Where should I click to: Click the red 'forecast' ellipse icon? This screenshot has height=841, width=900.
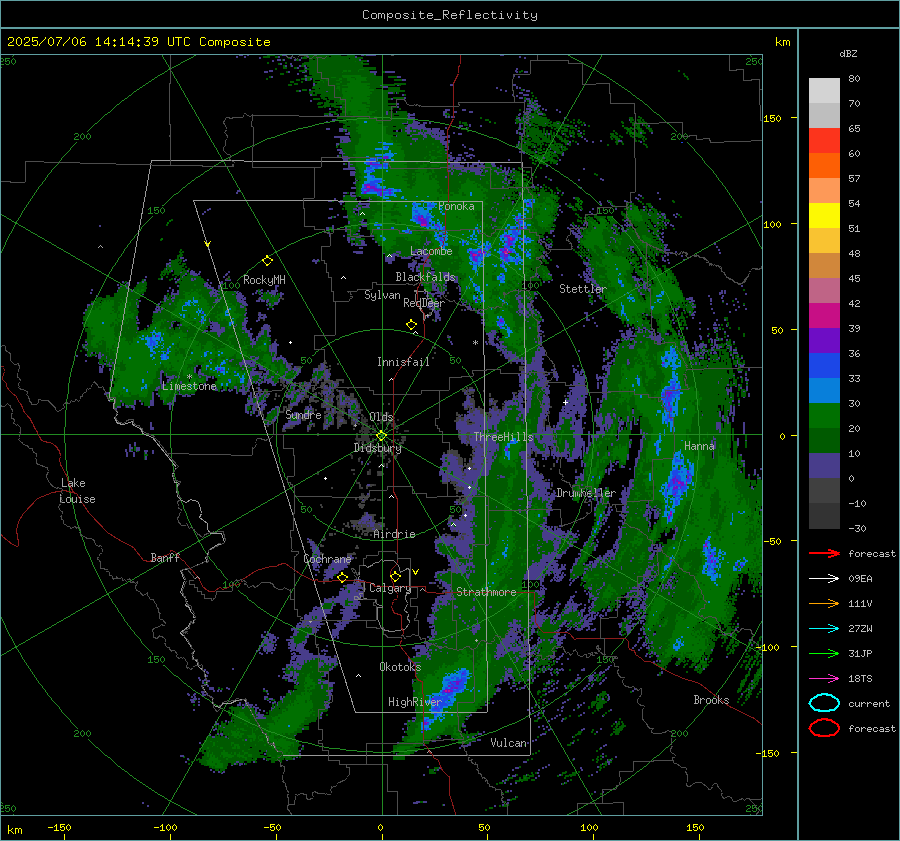[x=824, y=728]
